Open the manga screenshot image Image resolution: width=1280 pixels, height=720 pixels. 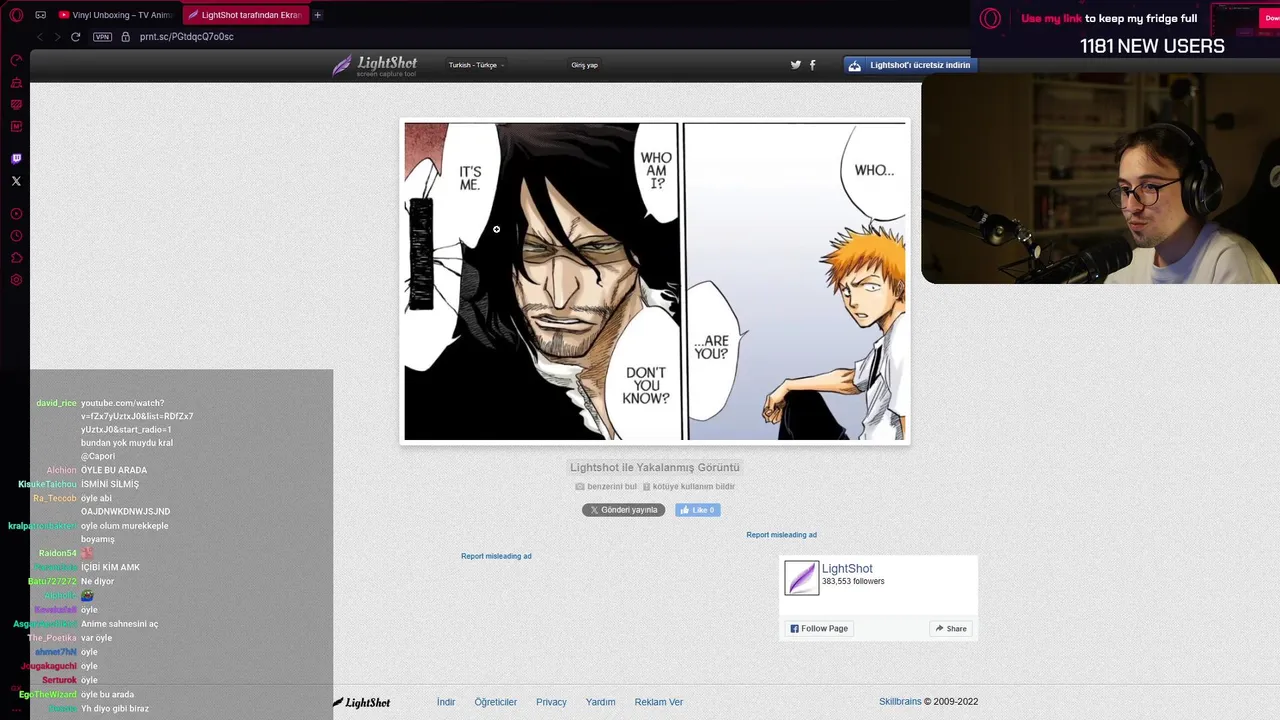(x=655, y=281)
